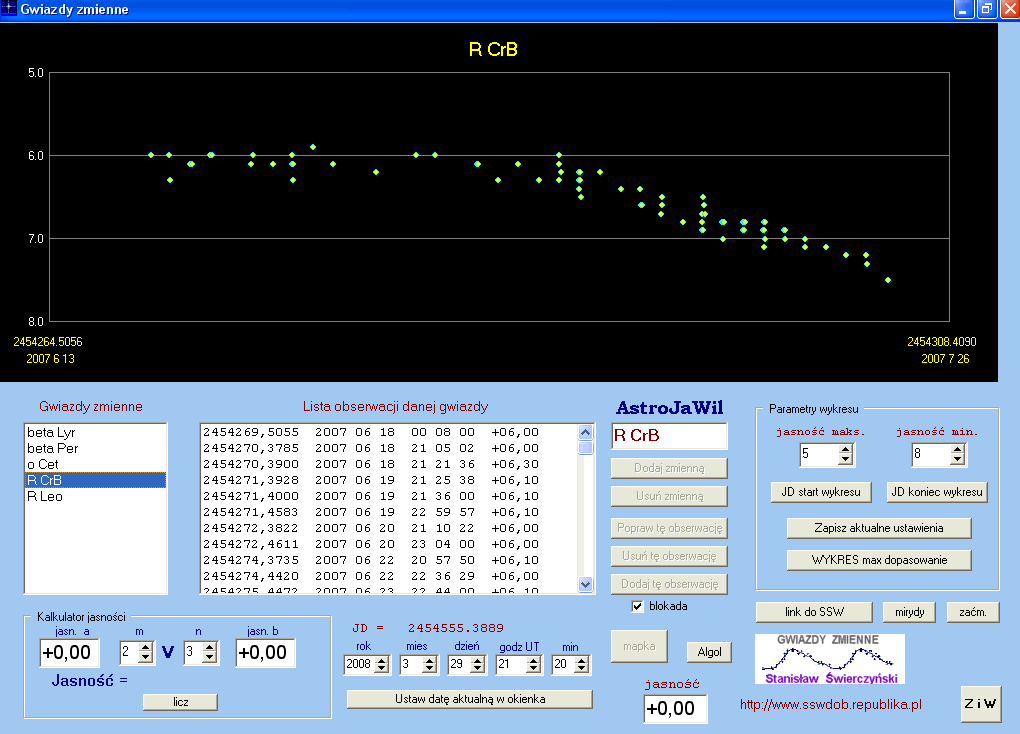Click JD koniec wykresu button
Viewport: 1020px width, 734px height.
tap(937, 492)
